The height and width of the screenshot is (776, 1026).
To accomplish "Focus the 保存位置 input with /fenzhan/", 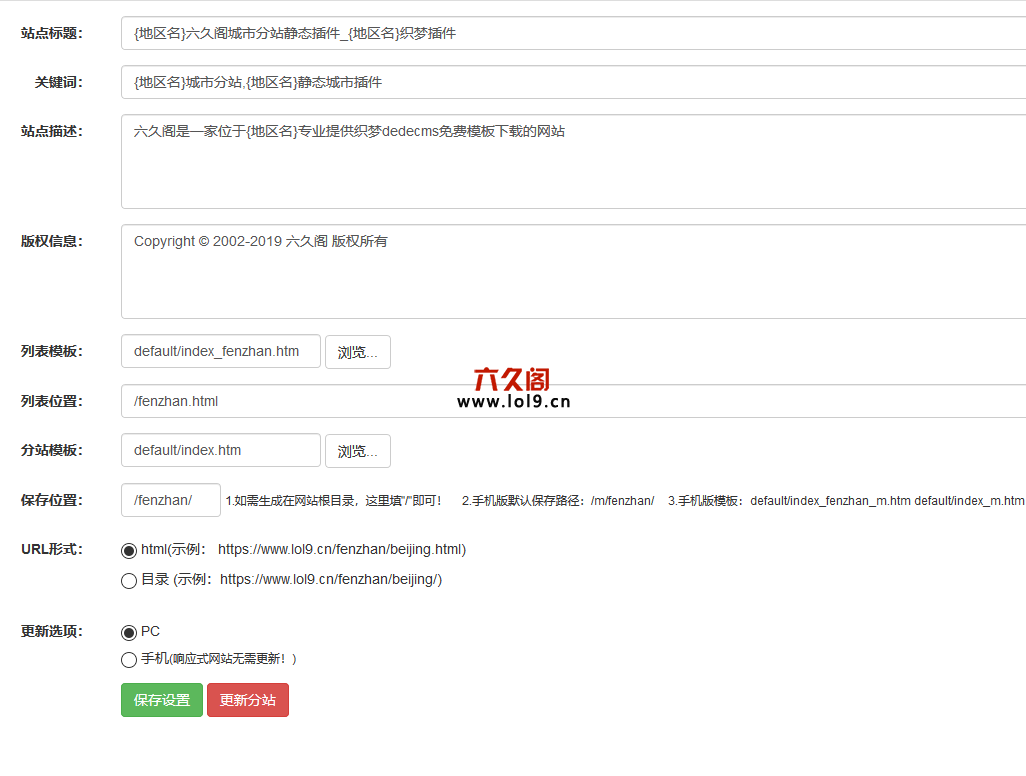I will [171, 500].
